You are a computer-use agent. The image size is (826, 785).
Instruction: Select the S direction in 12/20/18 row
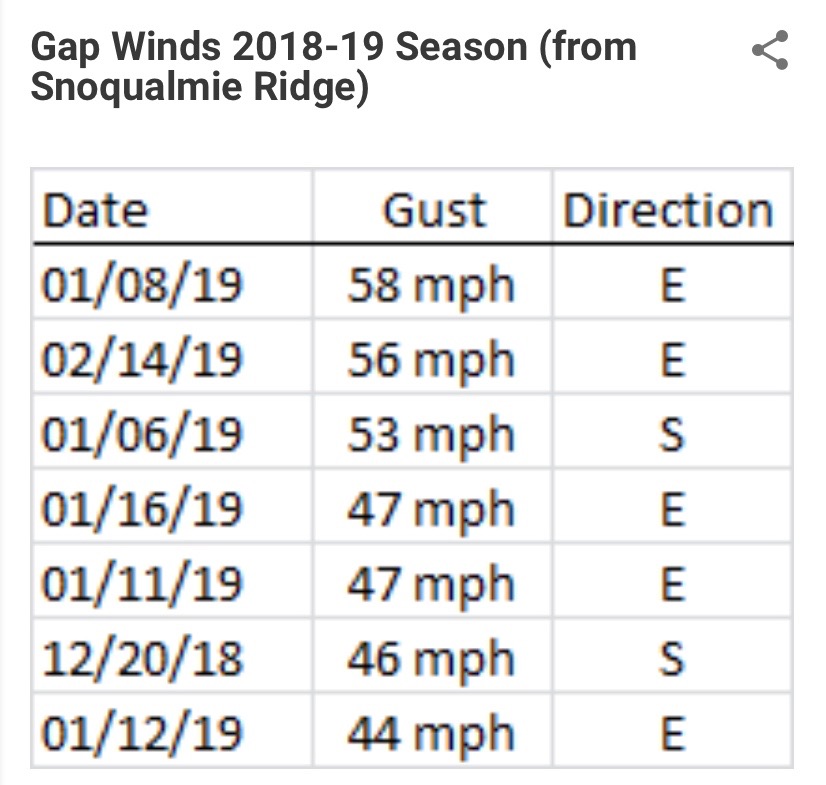[x=672, y=659]
